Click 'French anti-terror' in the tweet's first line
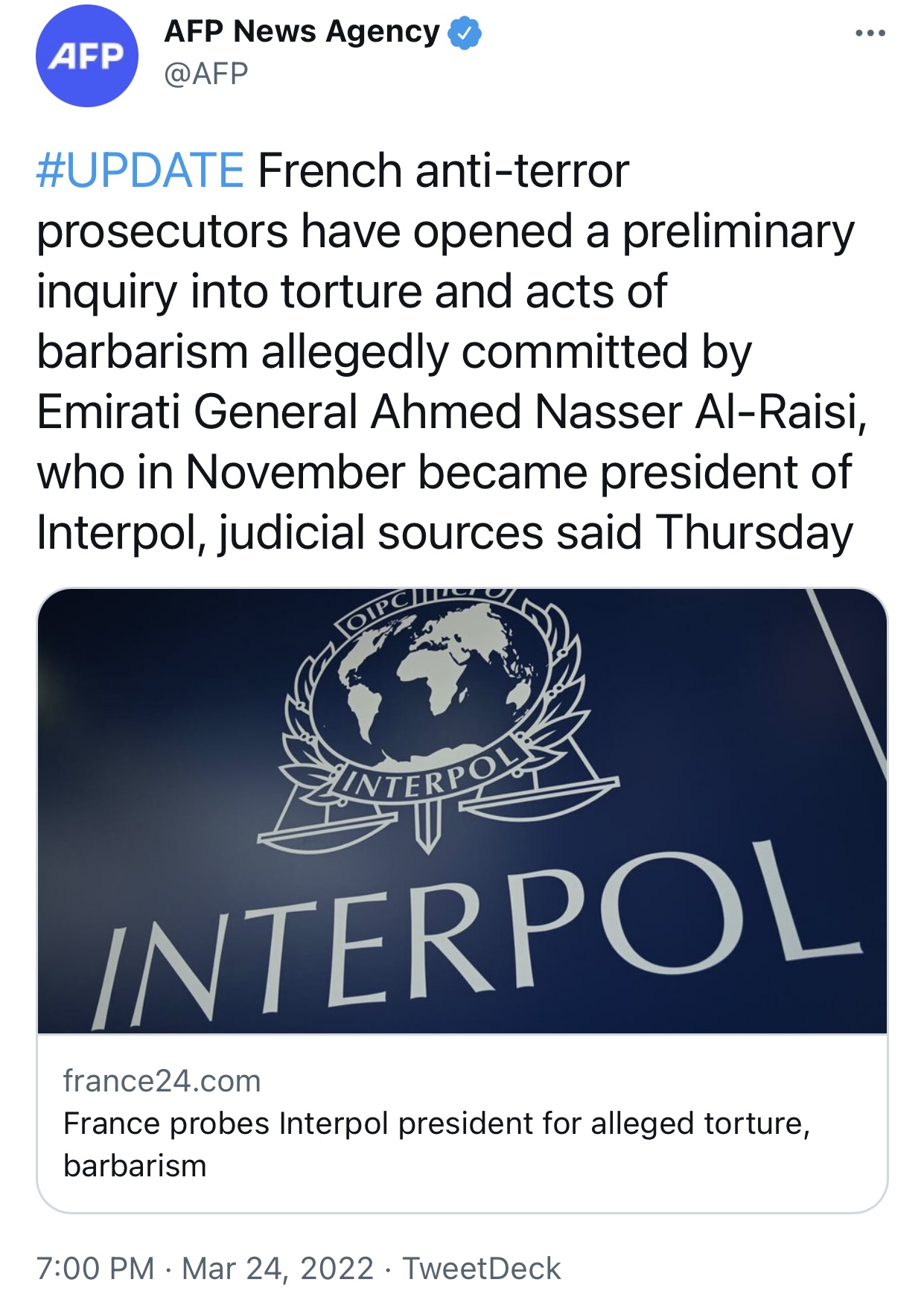This screenshot has width=924, height=1291. (443, 170)
